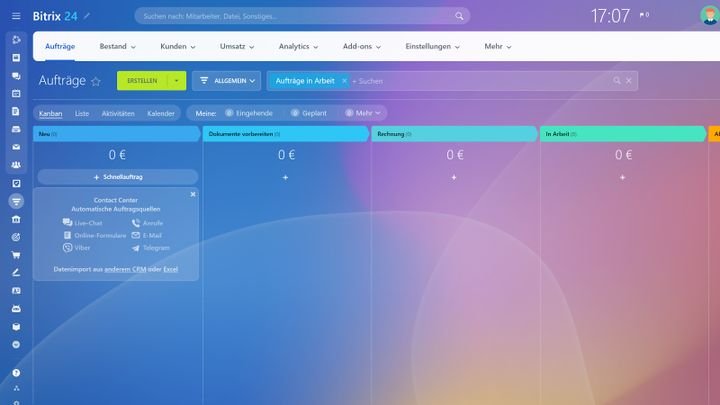Open the drive storage sidebar icon
Viewport: 720px width, 405px height.
(16, 129)
